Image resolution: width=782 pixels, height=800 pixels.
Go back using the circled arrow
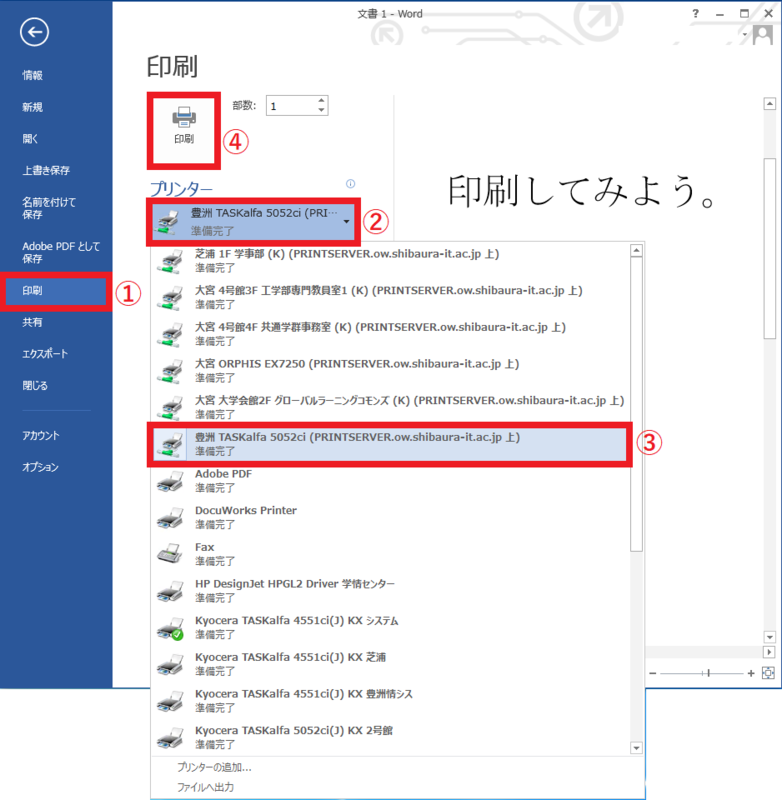(x=34, y=32)
